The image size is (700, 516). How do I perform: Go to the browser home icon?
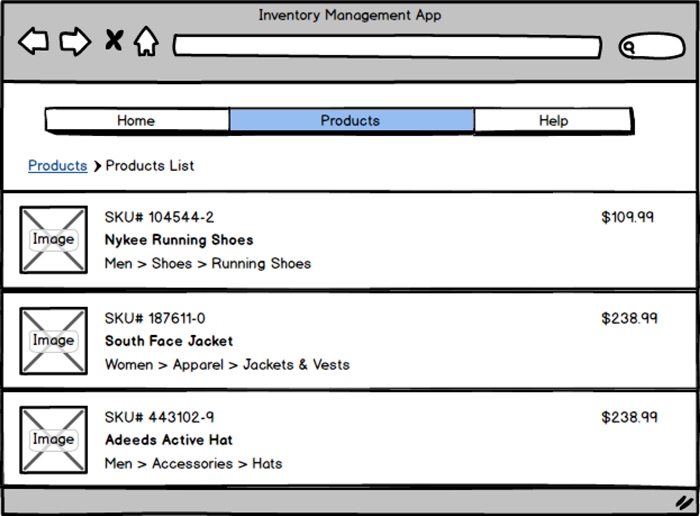point(146,42)
